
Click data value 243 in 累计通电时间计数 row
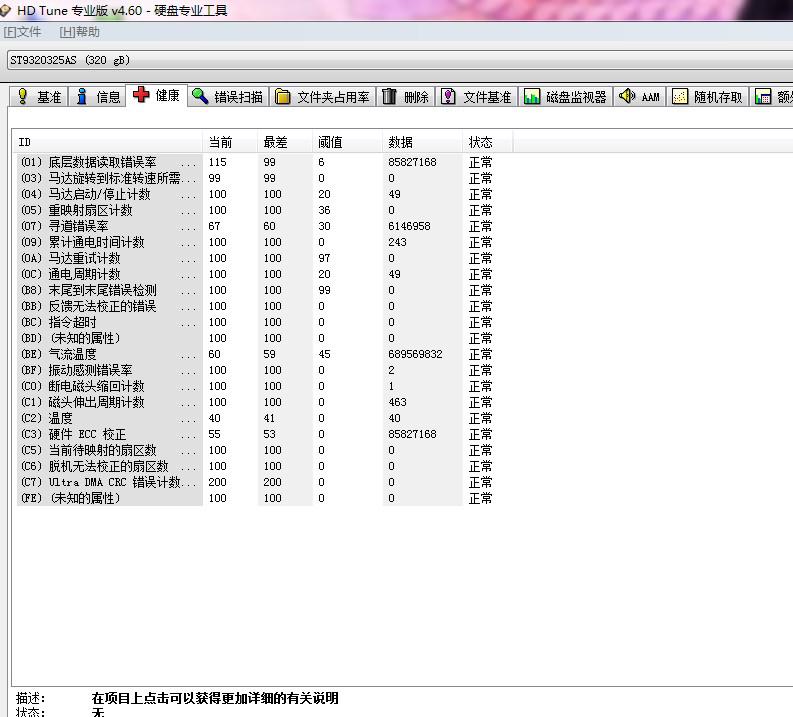[x=398, y=242]
